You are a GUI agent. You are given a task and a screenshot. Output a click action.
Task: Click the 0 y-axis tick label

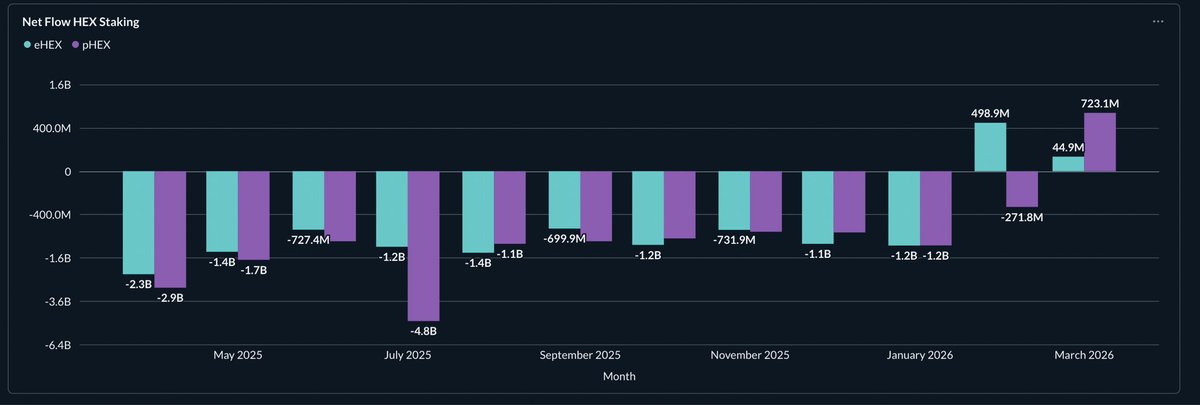(68, 172)
